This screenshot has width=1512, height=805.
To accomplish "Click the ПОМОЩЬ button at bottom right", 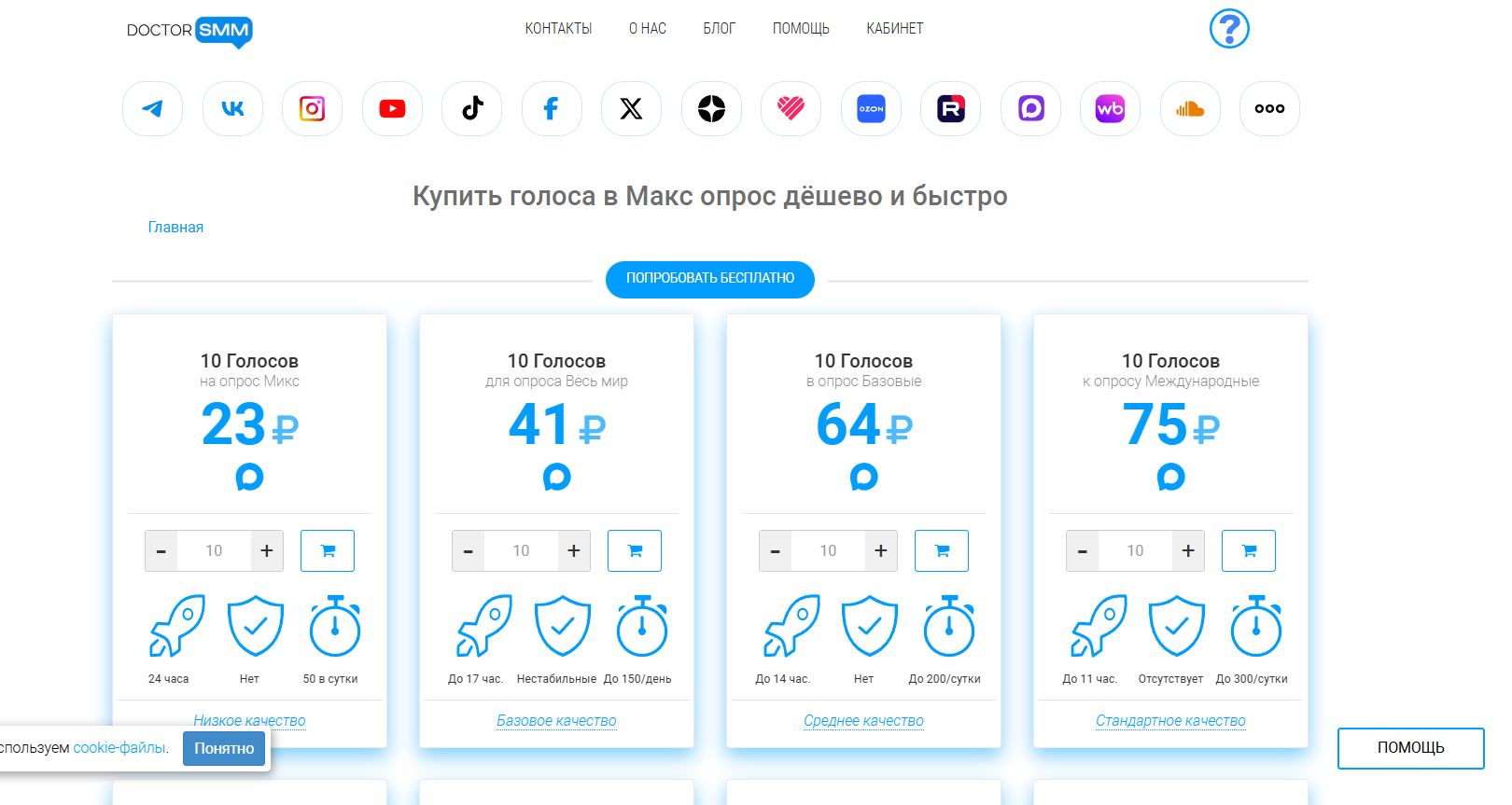I will coord(1410,748).
